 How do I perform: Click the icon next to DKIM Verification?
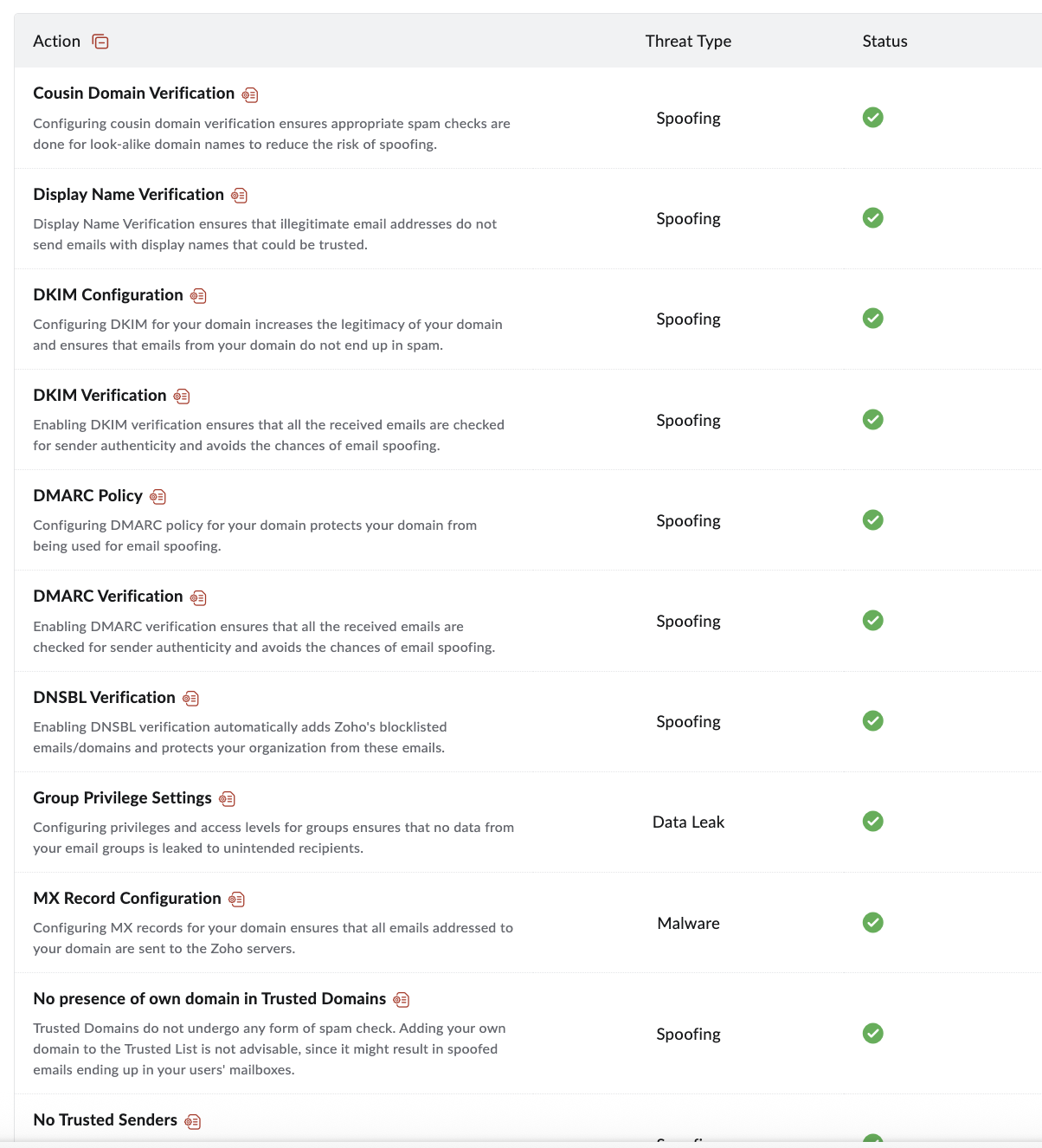(x=182, y=397)
